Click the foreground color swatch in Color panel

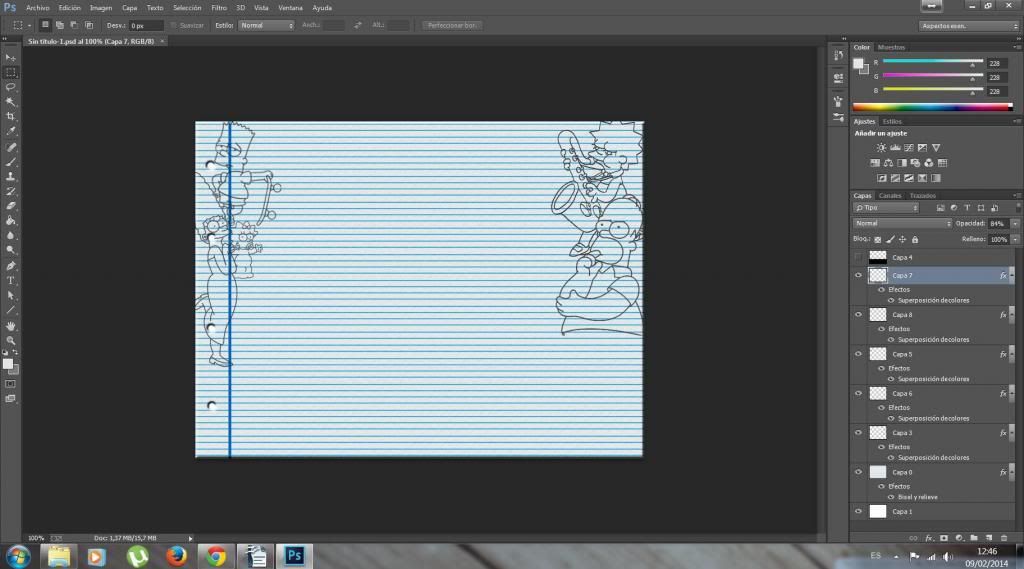pos(858,64)
